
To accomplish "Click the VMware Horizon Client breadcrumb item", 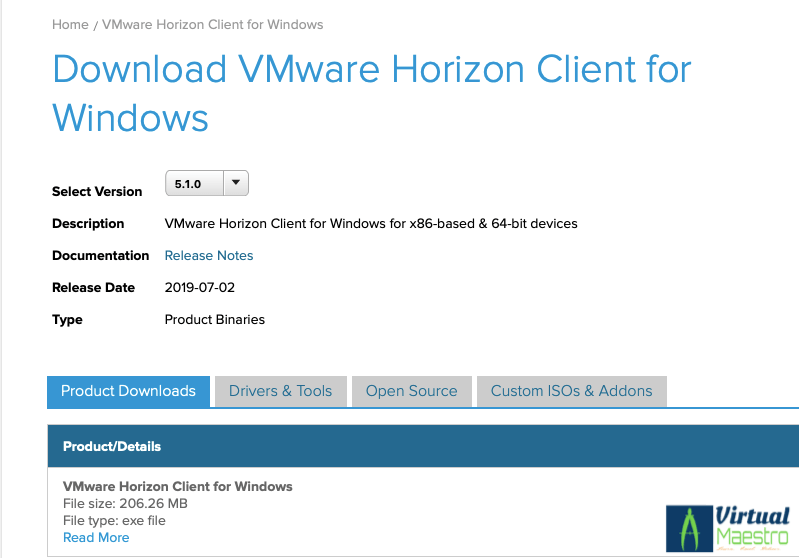I will pos(213,24).
